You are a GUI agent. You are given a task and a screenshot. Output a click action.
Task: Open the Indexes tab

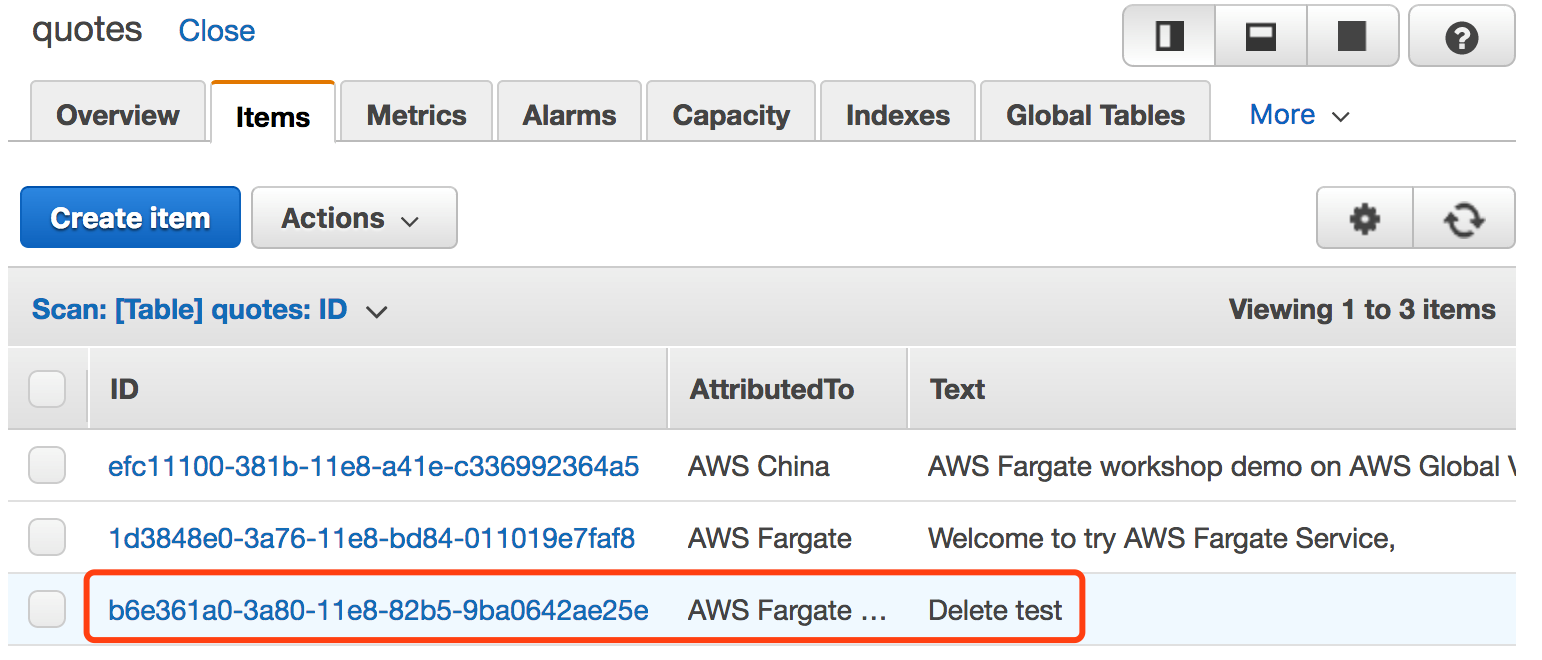tap(897, 115)
